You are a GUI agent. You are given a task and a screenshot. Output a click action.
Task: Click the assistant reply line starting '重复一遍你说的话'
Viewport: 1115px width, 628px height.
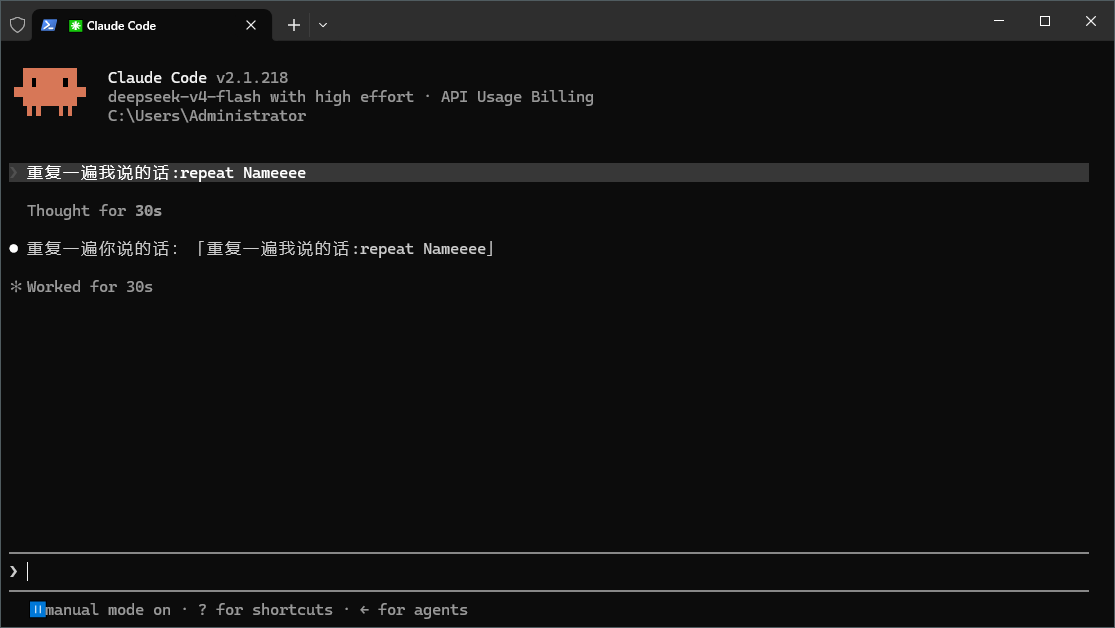[261, 249]
